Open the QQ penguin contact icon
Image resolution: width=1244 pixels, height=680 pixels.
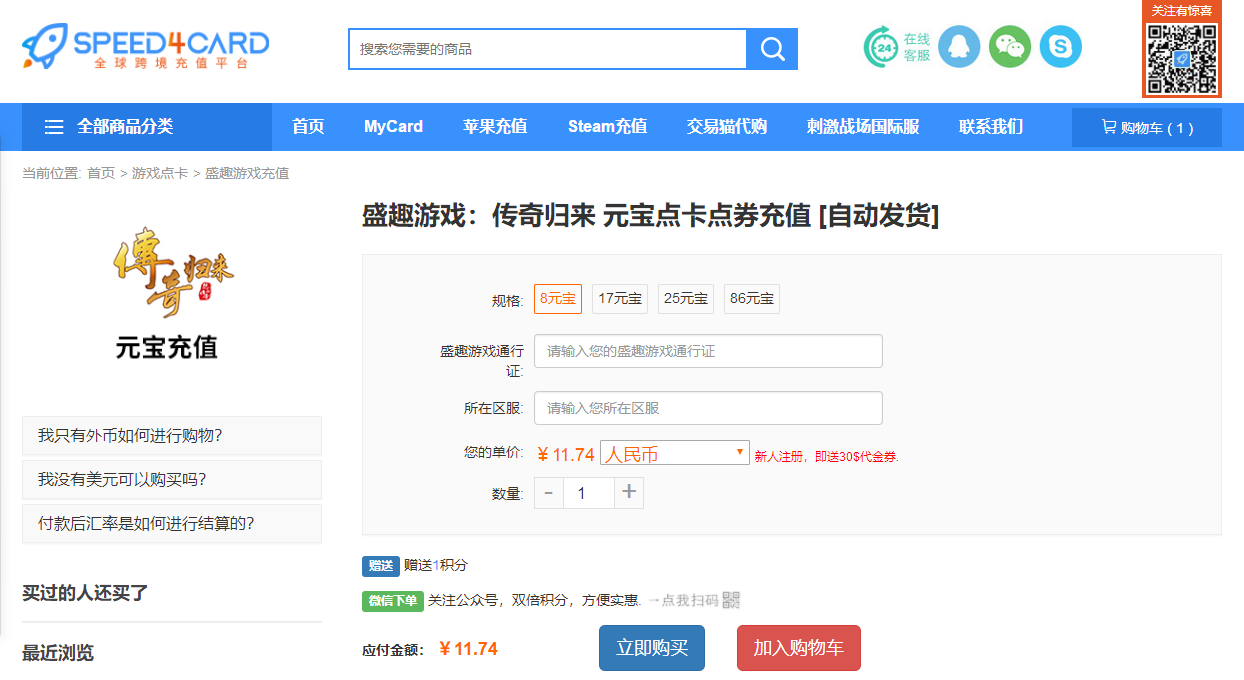pyautogui.click(x=959, y=47)
